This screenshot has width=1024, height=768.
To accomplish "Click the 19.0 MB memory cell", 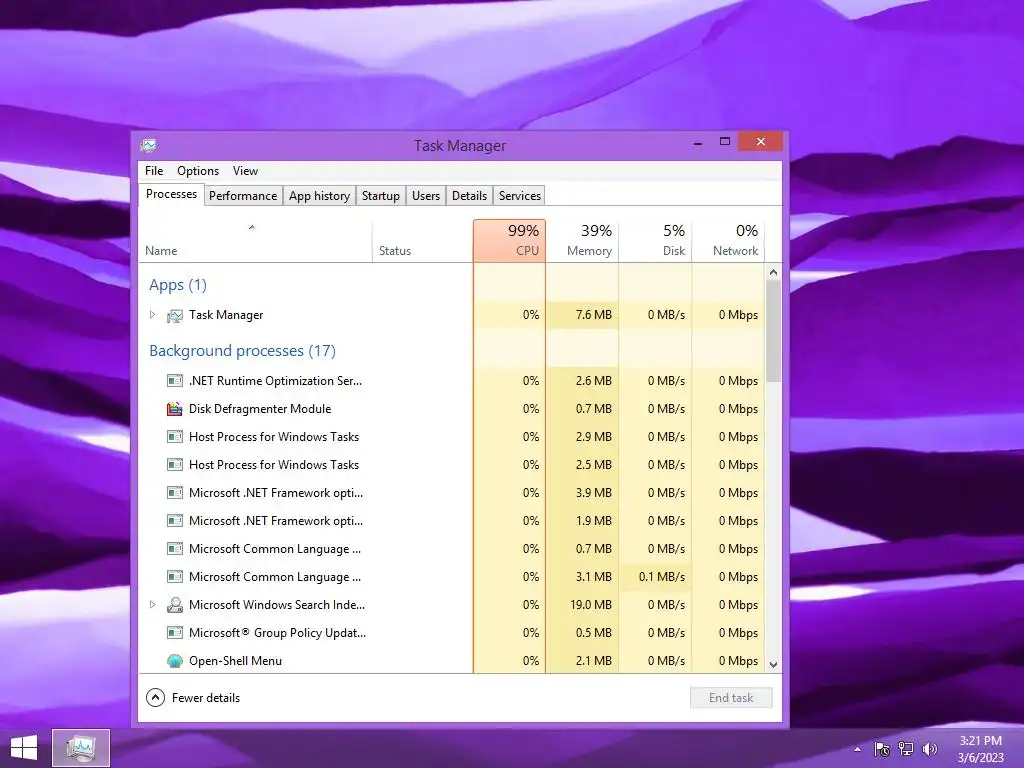I will point(582,605).
